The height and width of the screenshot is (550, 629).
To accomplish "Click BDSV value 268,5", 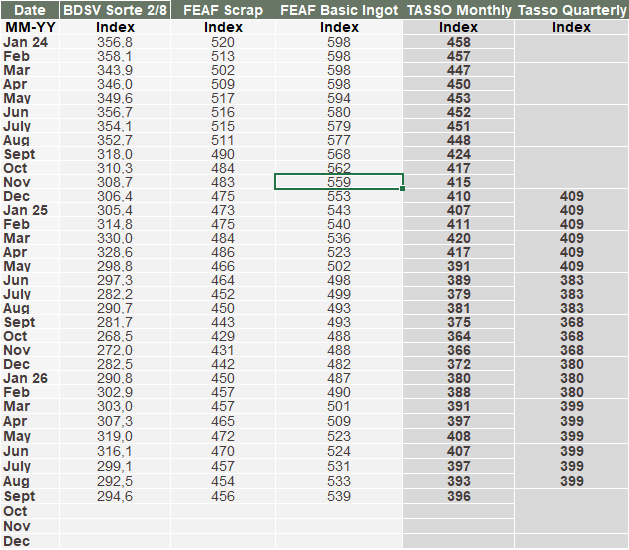I will pyautogui.click(x=115, y=336).
